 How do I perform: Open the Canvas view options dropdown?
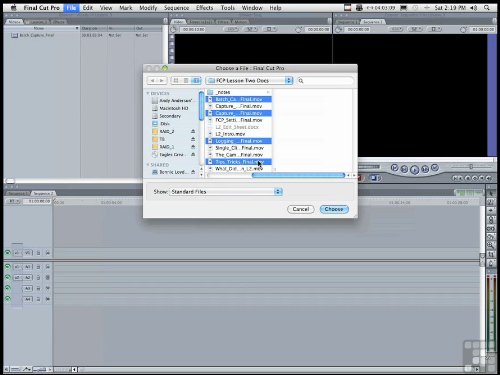pyautogui.click(x=435, y=29)
